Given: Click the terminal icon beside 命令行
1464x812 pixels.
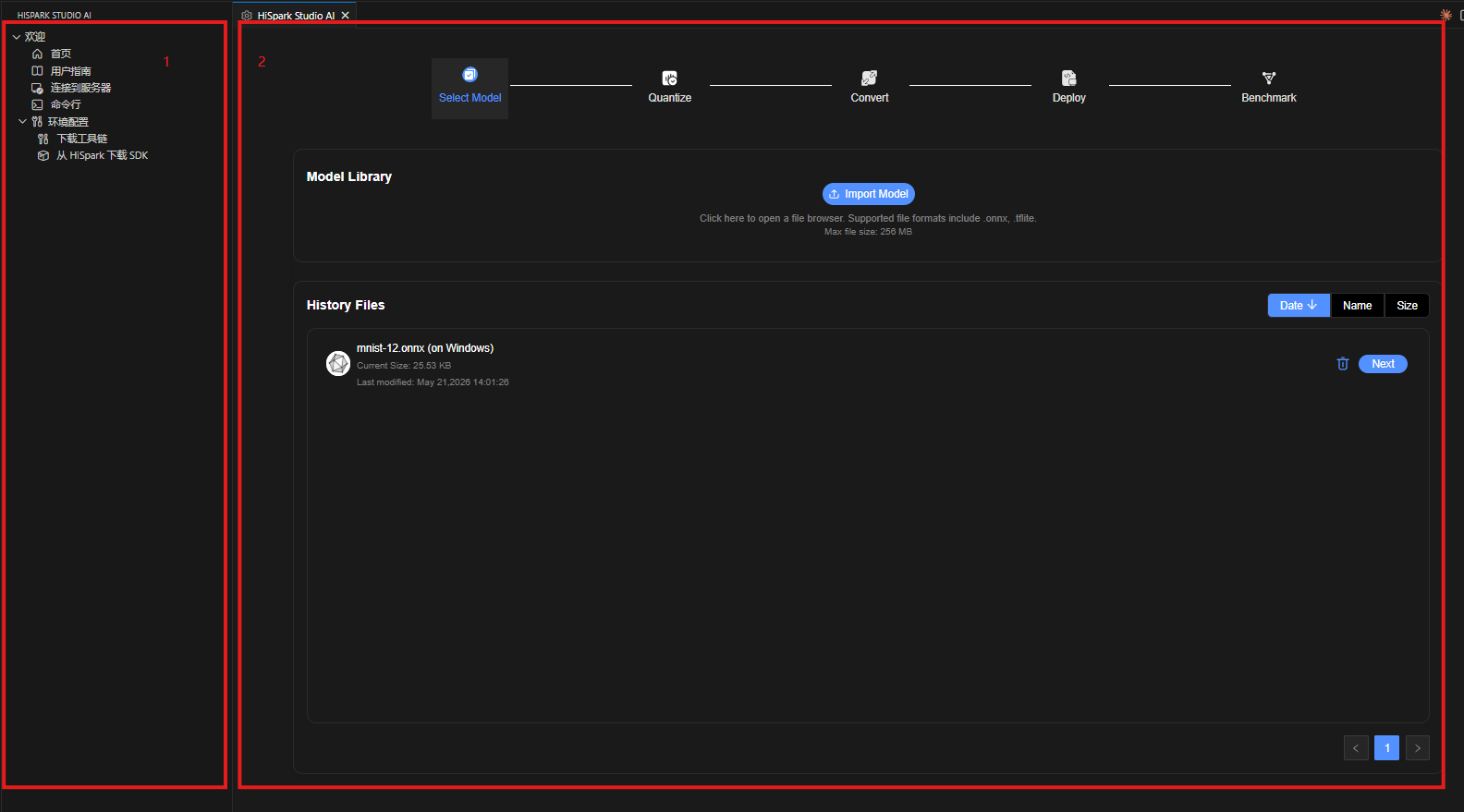Looking at the screenshot, I should pyautogui.click(x=38, y=104).
